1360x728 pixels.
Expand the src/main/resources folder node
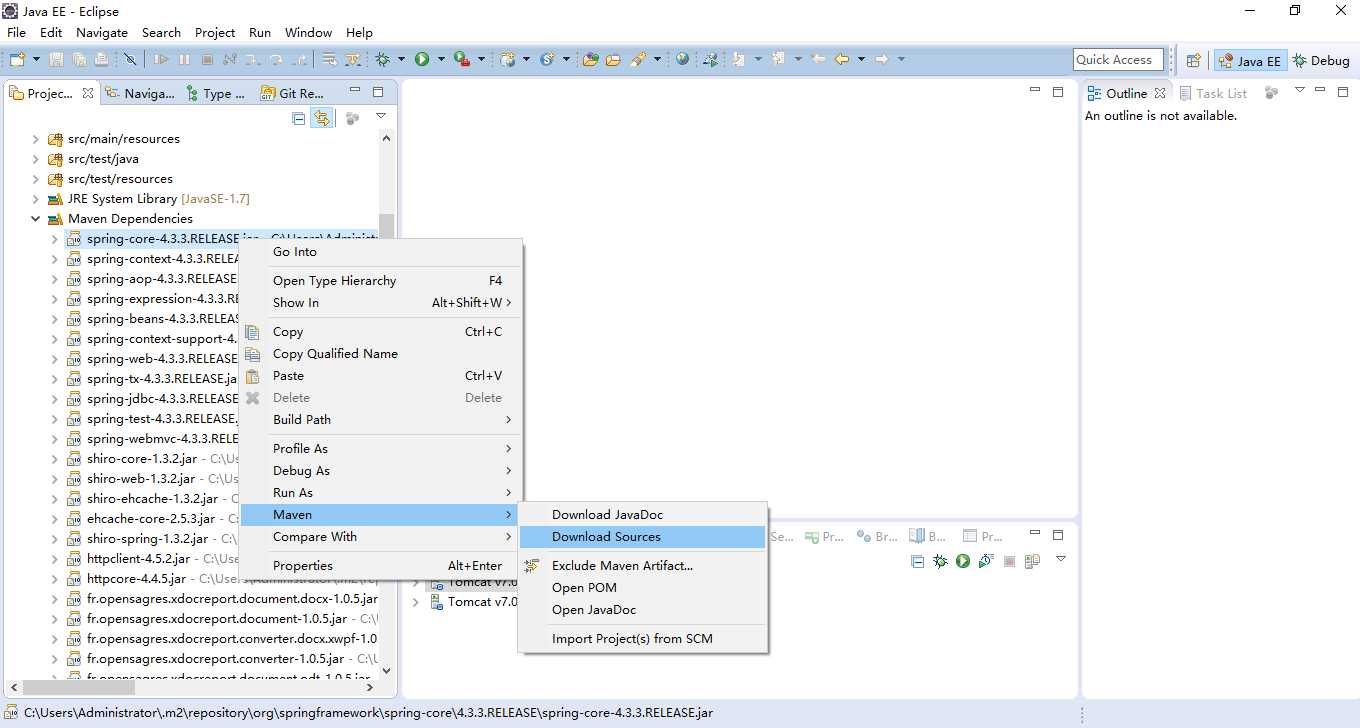[36, 139]
